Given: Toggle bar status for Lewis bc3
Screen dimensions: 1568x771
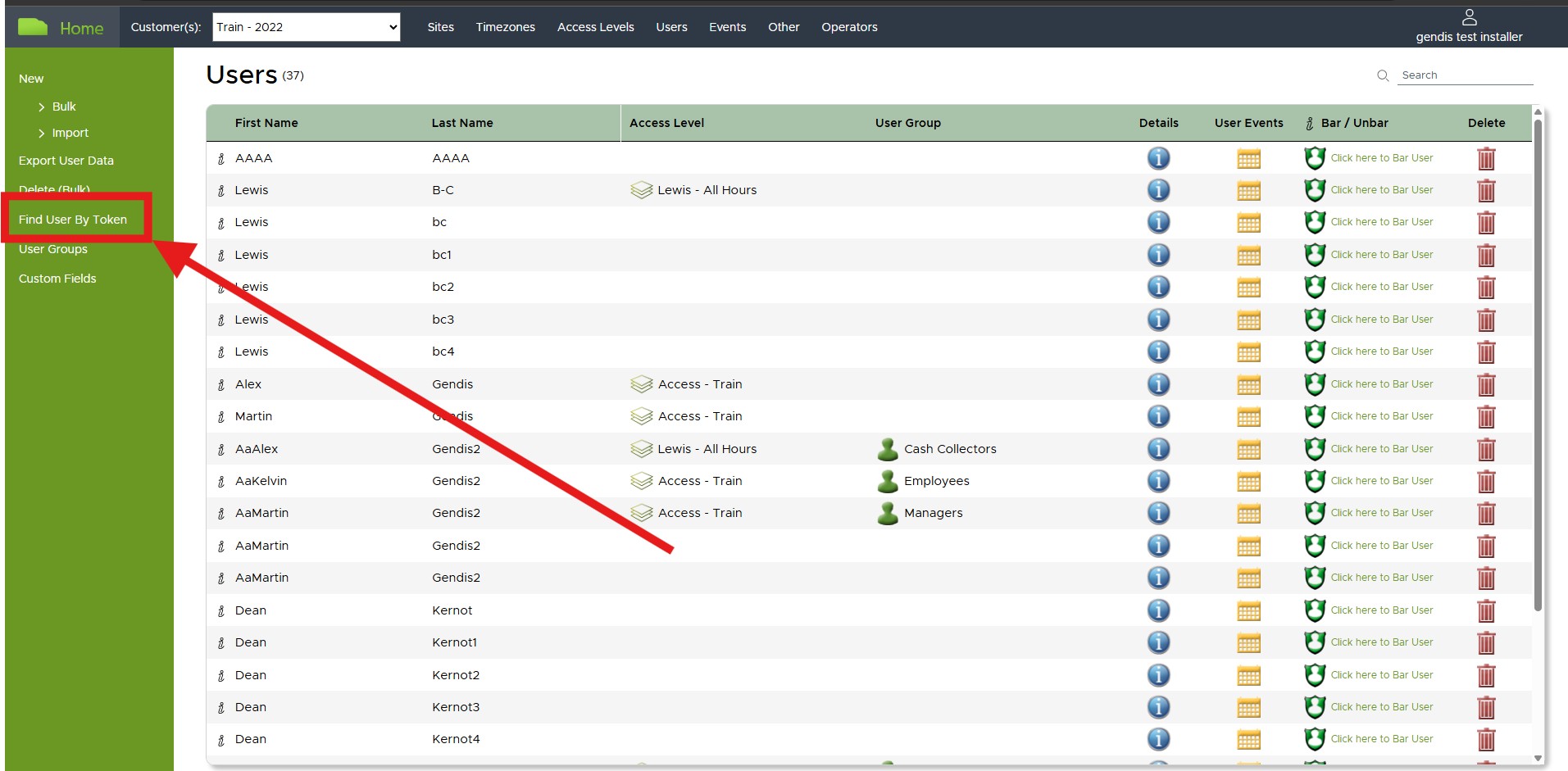Looking at the screenshot, I should tap(1381, 320).
